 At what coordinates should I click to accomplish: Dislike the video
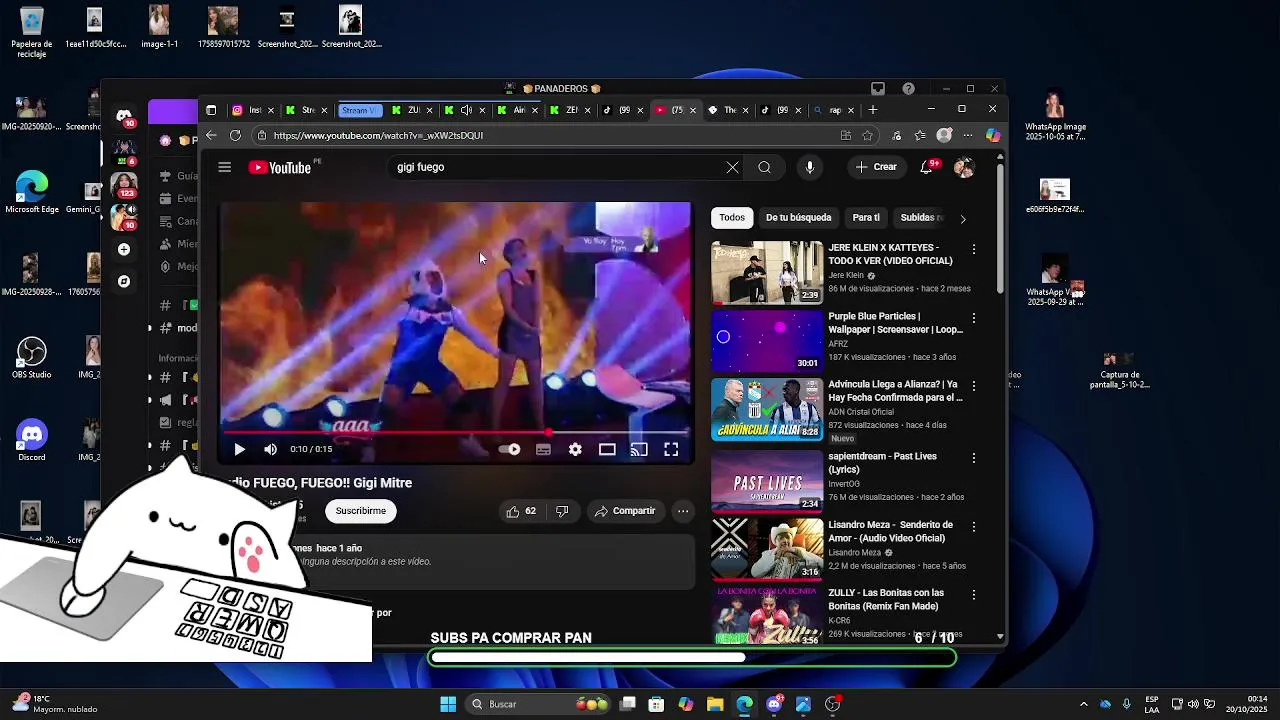[x=562, y=511]
